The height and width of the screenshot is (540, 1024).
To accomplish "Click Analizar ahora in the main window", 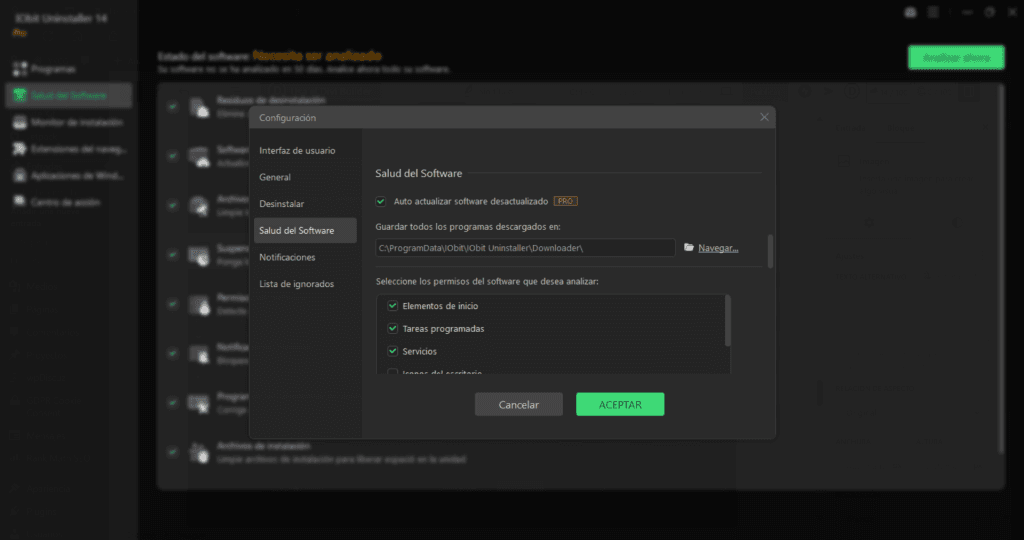I will pos(956,57).
